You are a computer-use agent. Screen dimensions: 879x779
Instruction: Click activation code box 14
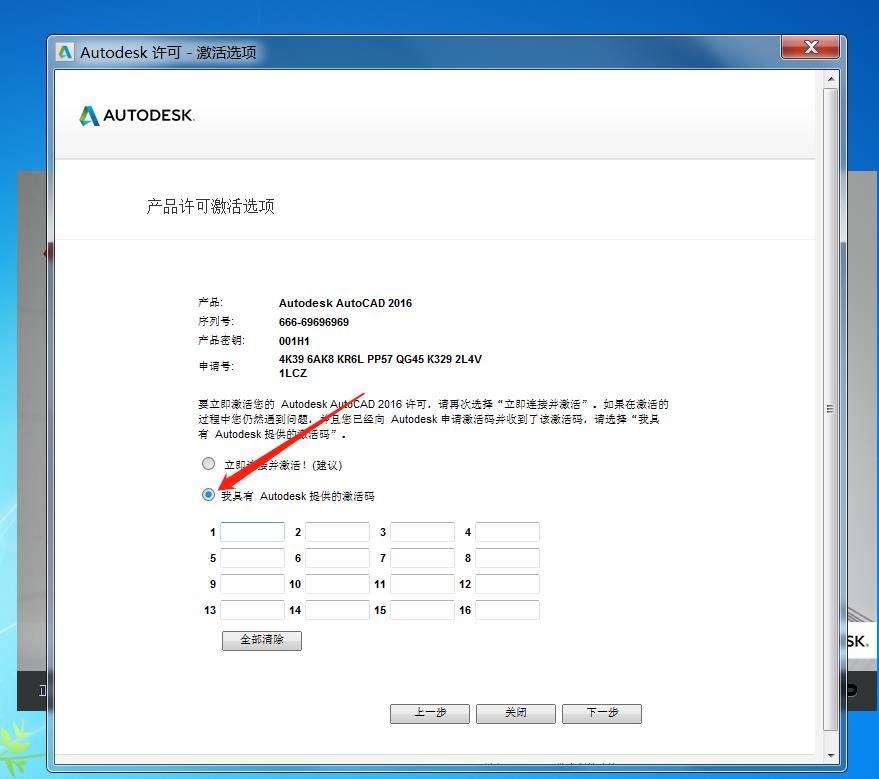(x=337, y=610)
